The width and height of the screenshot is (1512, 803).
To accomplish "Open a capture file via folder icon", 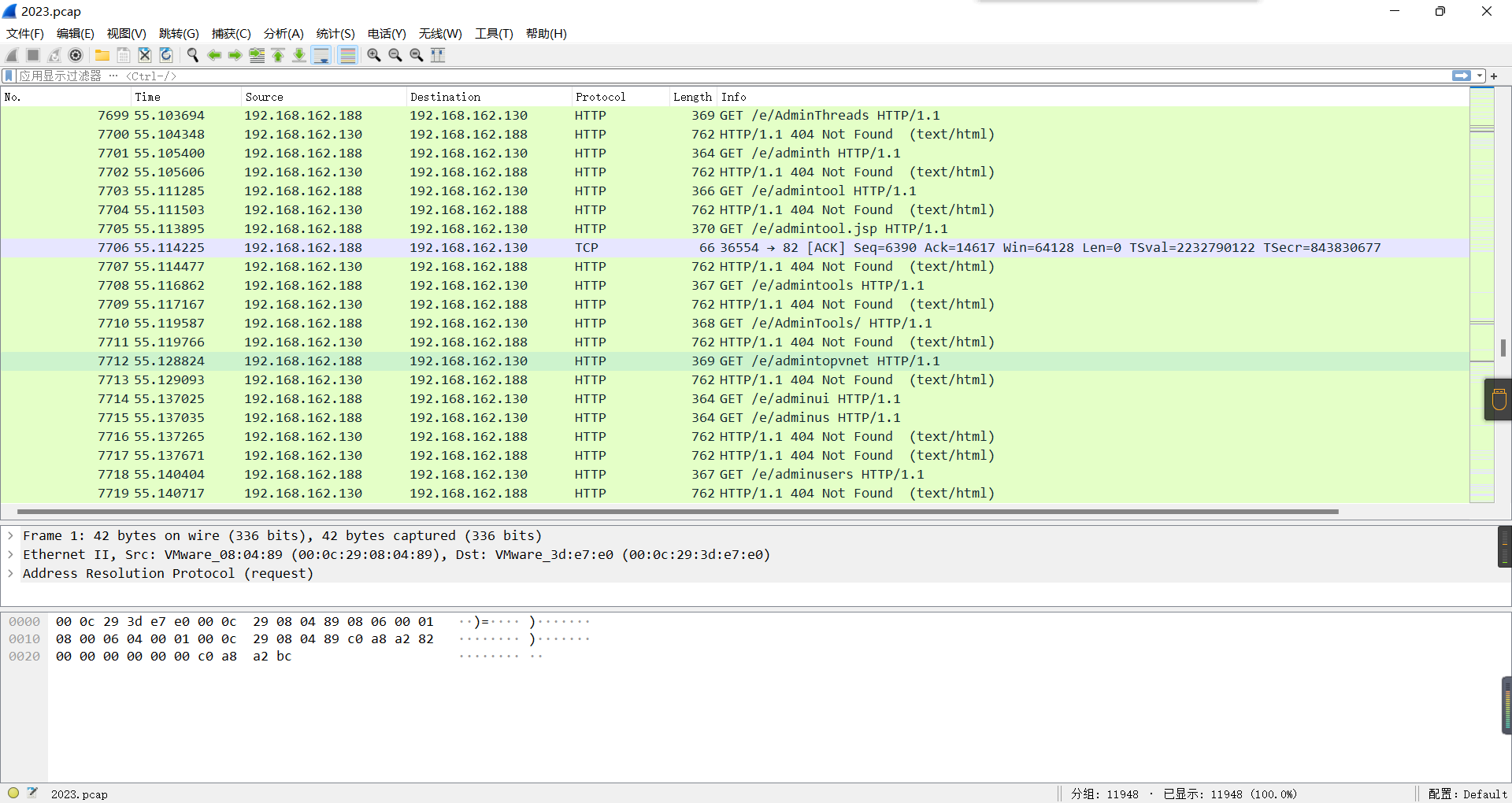I will click(102, 55).
